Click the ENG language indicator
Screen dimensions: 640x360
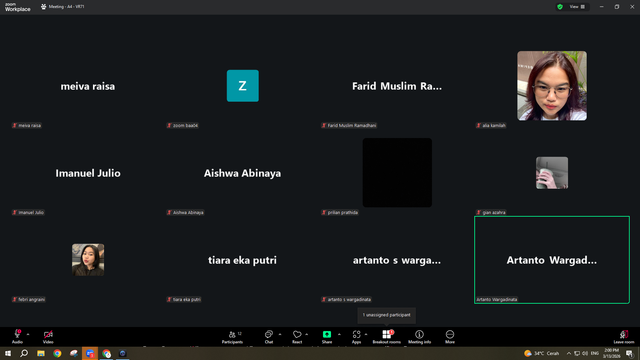595,353
